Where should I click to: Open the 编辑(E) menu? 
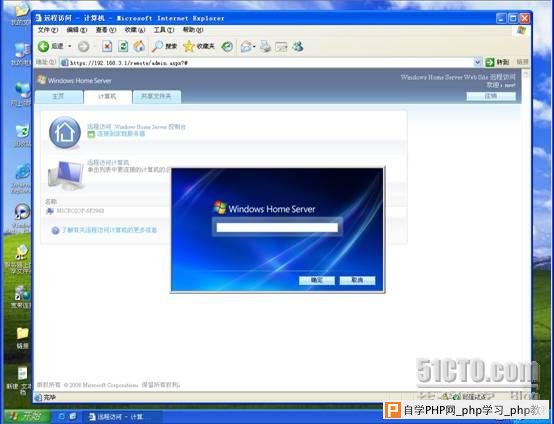[x=77, y=30]
